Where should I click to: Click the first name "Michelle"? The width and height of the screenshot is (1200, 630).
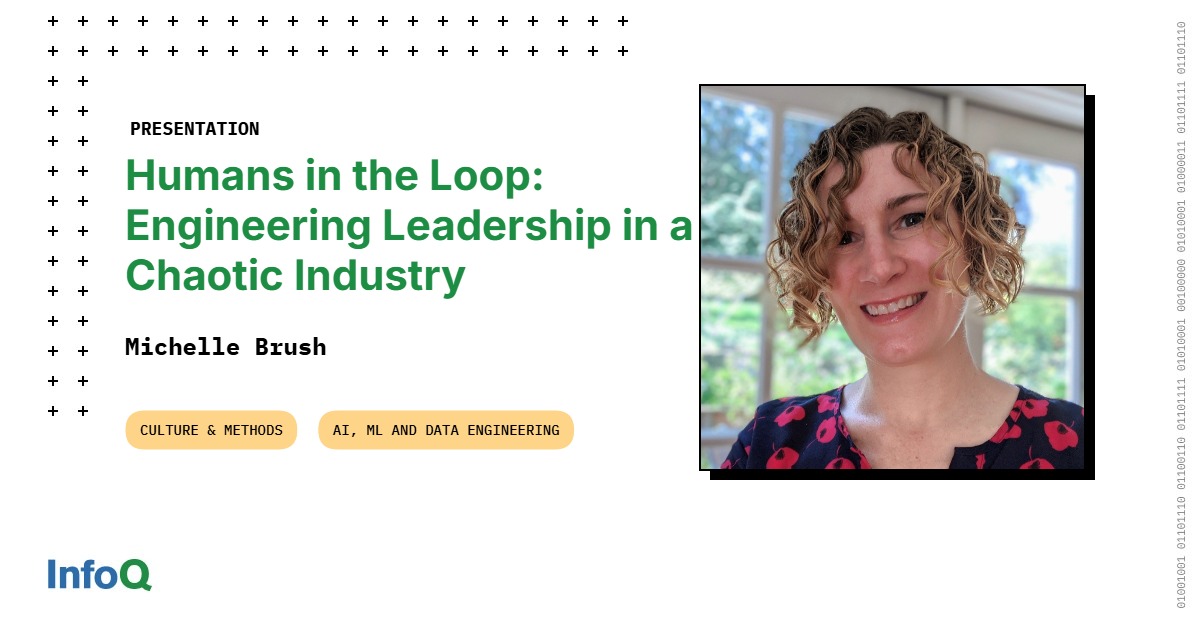[183, 347]
